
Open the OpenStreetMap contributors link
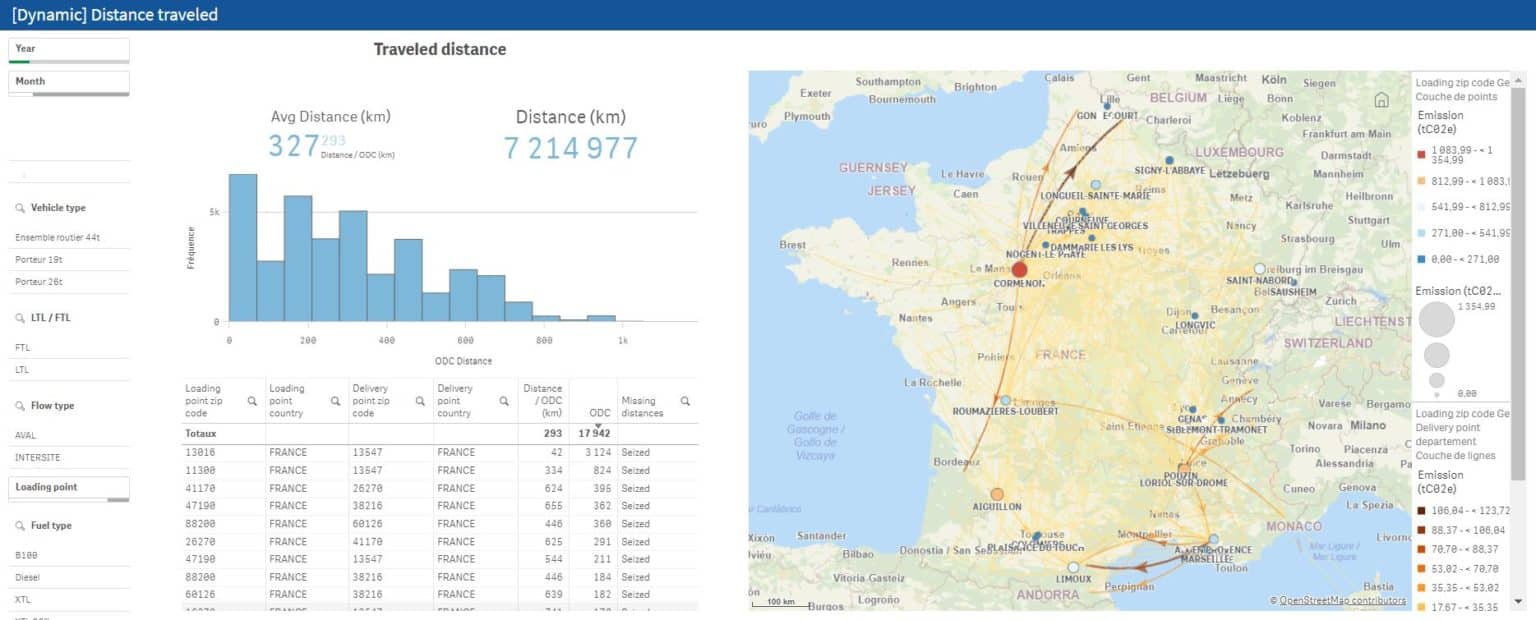point(1345,601)
